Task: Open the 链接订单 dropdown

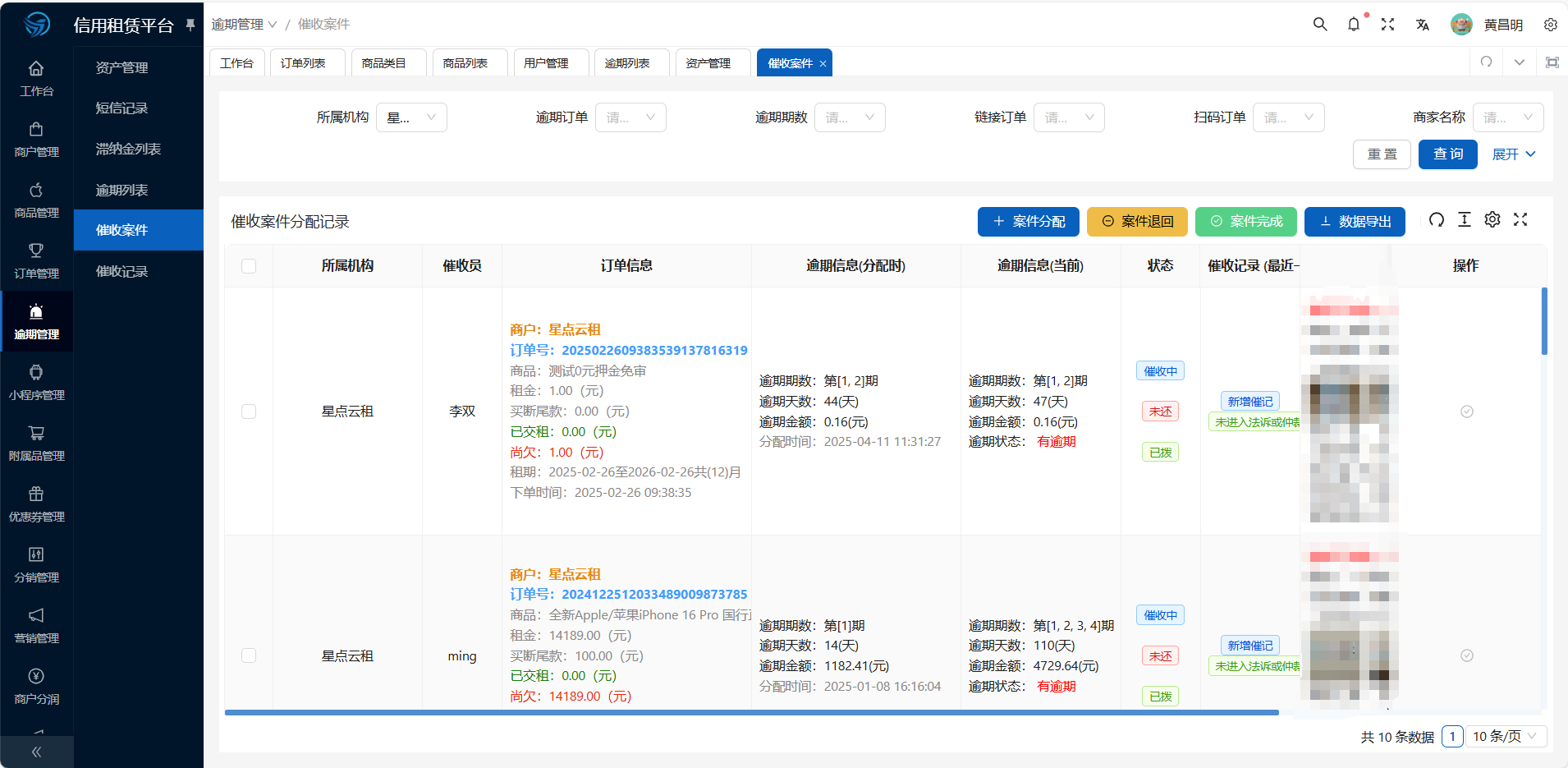Action: pyautogui.click(x=1069, y=117)
